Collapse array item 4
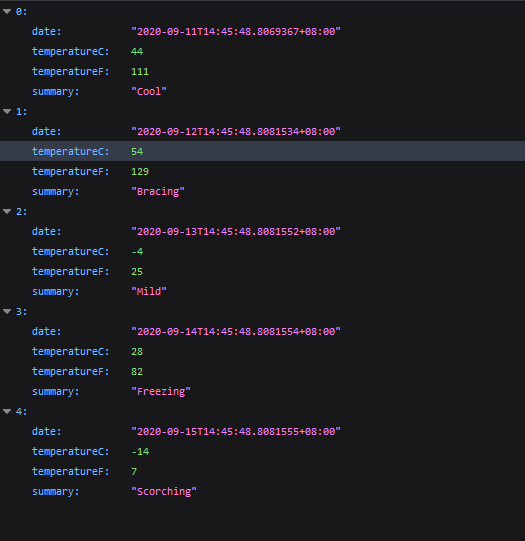 tap(7, 411)
